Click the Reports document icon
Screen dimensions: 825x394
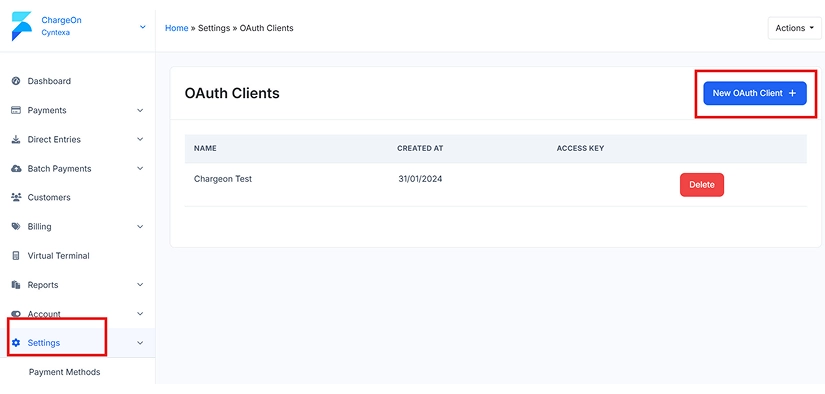16,285
